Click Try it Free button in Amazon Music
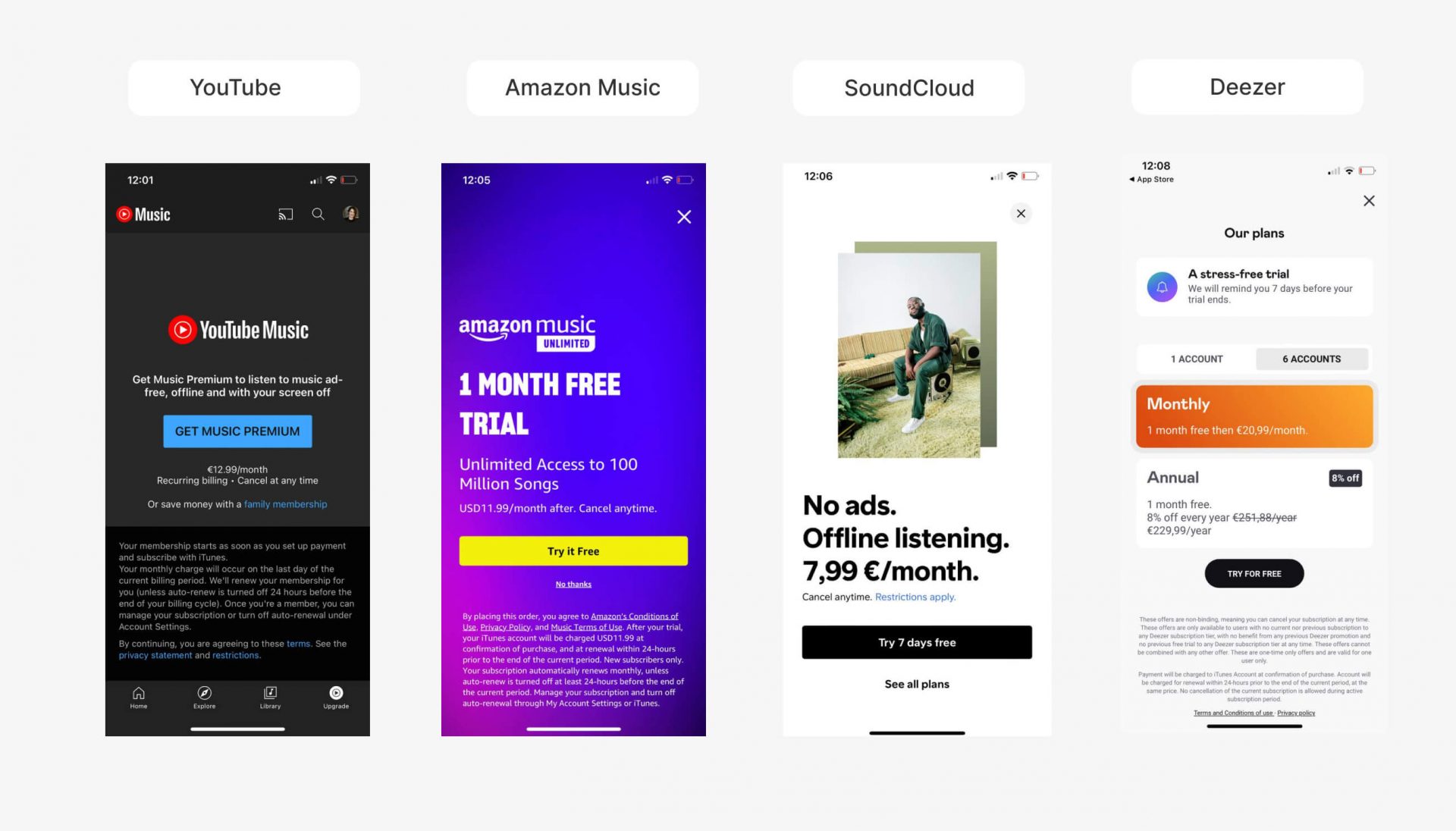 pyautogui.click(x=573, y=551)
